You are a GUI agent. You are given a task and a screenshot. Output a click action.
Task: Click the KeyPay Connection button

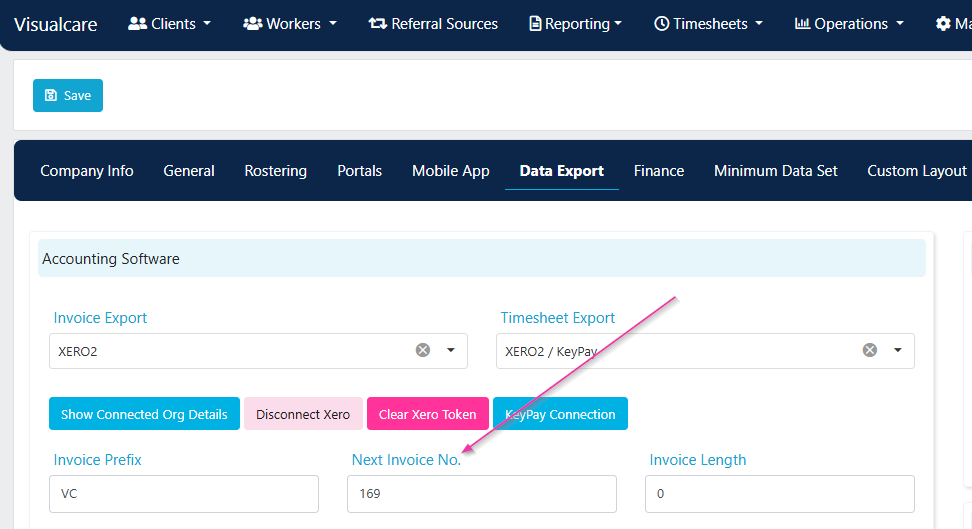point(560,414)
